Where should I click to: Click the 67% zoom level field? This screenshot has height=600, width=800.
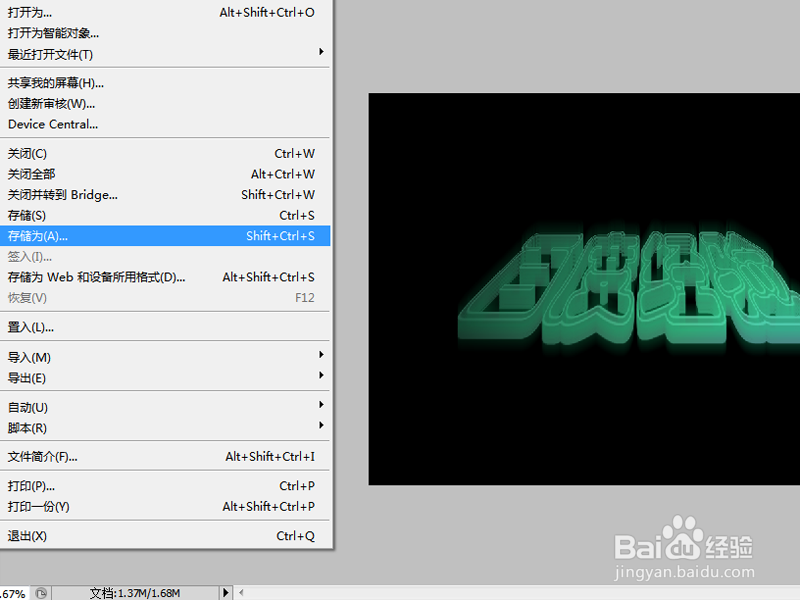point(14,593)
